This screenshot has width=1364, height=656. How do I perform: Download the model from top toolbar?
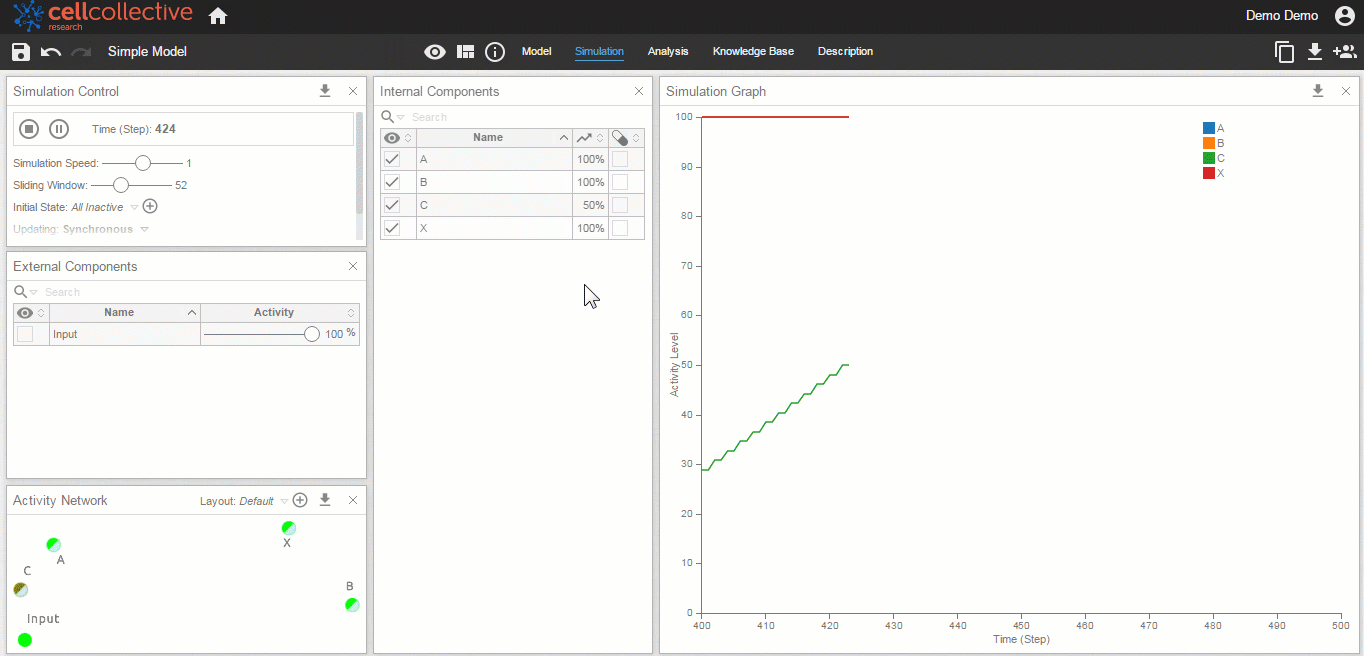point(1315,52)
